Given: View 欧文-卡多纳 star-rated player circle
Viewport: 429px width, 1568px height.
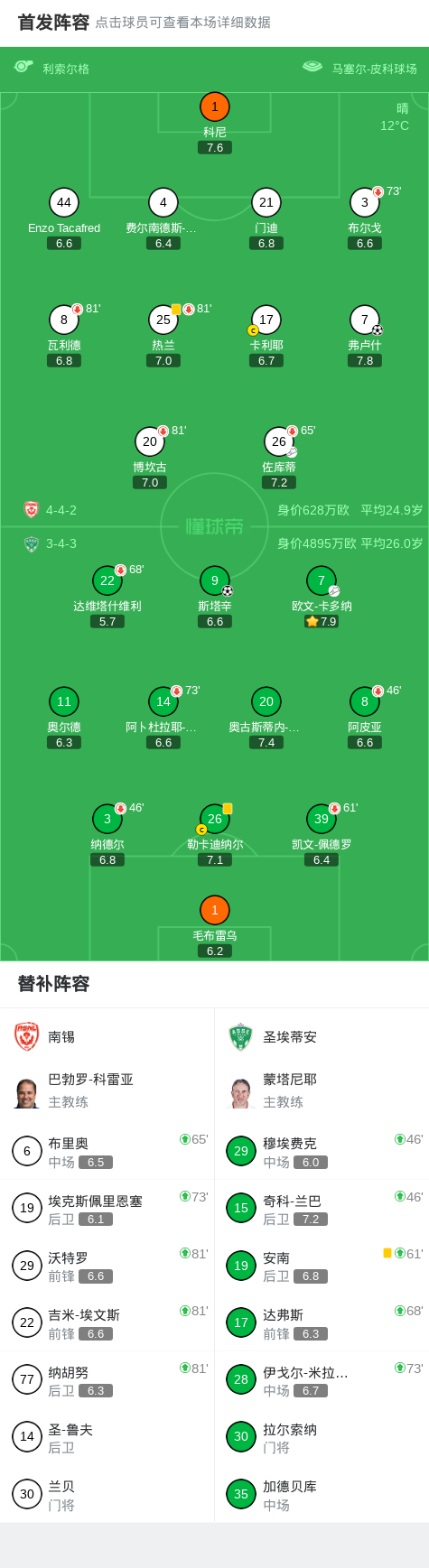Looking at the screenshot, I should click(322, 580).
